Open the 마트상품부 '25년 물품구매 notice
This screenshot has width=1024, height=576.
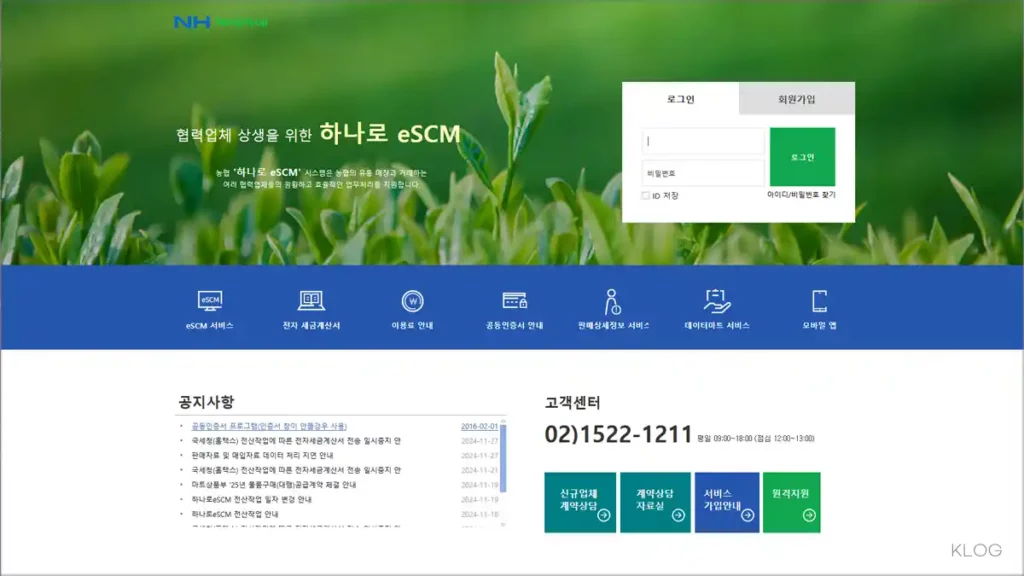tap(274, 485)
